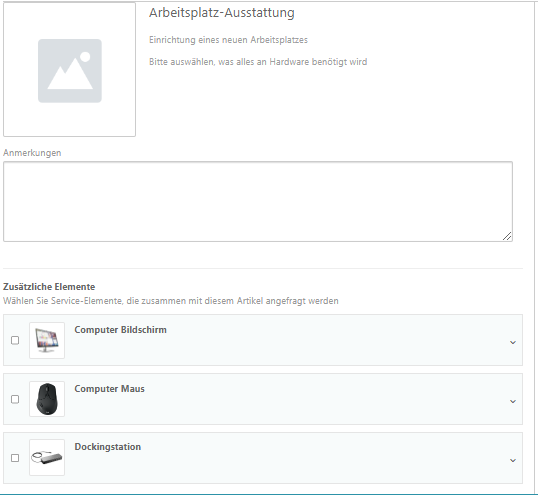Select the Computer Maus title text

pyautogui.click(x=109, y=389)
